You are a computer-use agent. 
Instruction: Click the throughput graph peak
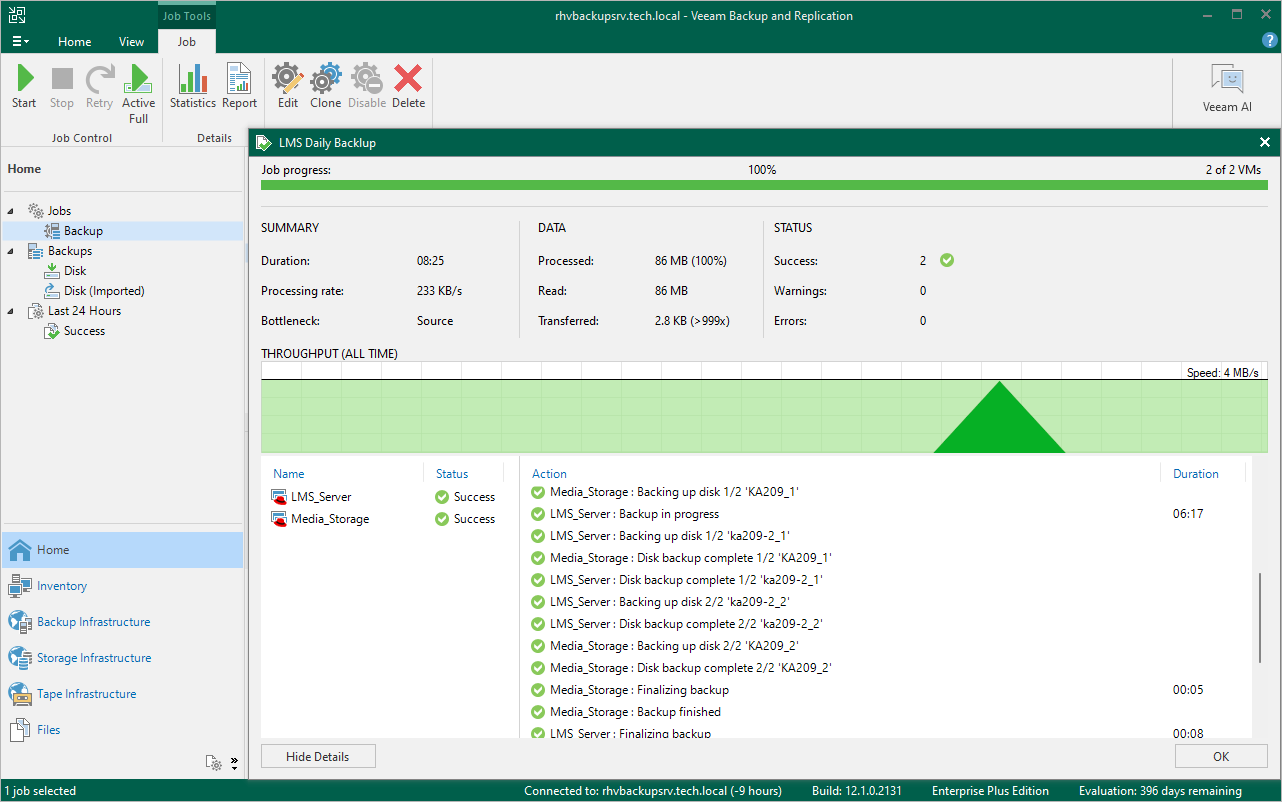coord(999,416)
